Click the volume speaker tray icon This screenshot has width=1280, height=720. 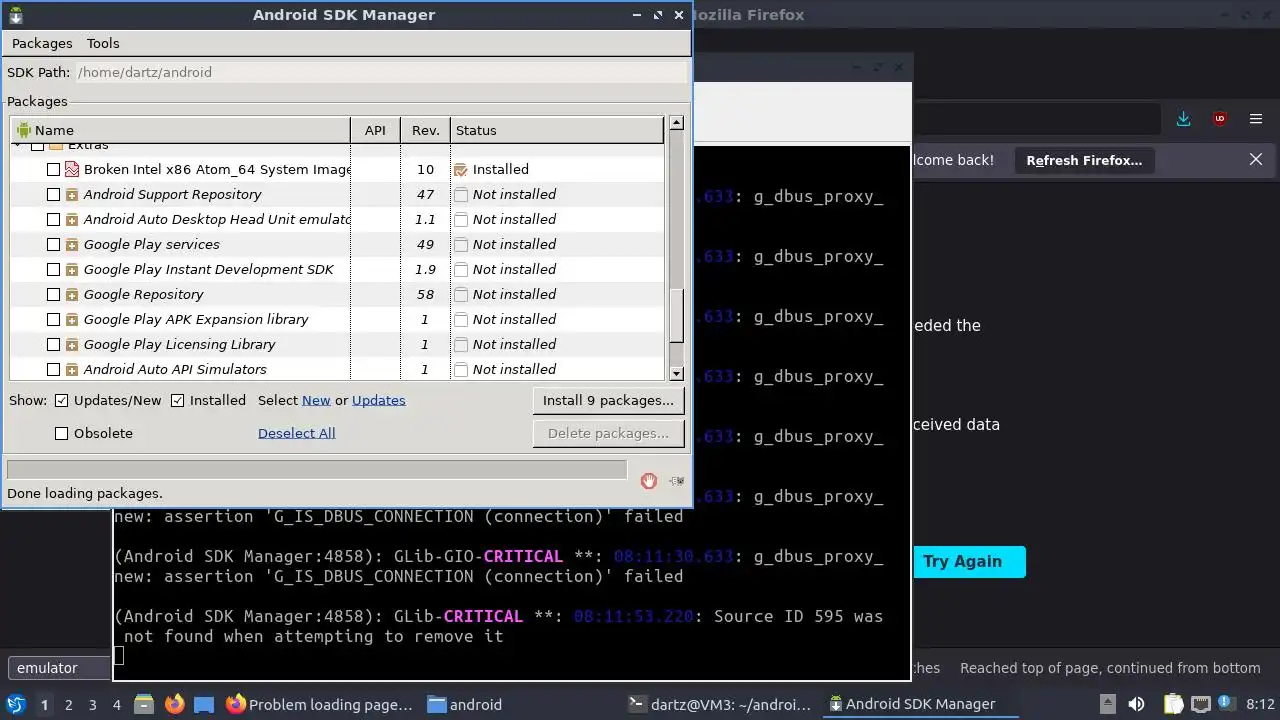coord(1138,704)
